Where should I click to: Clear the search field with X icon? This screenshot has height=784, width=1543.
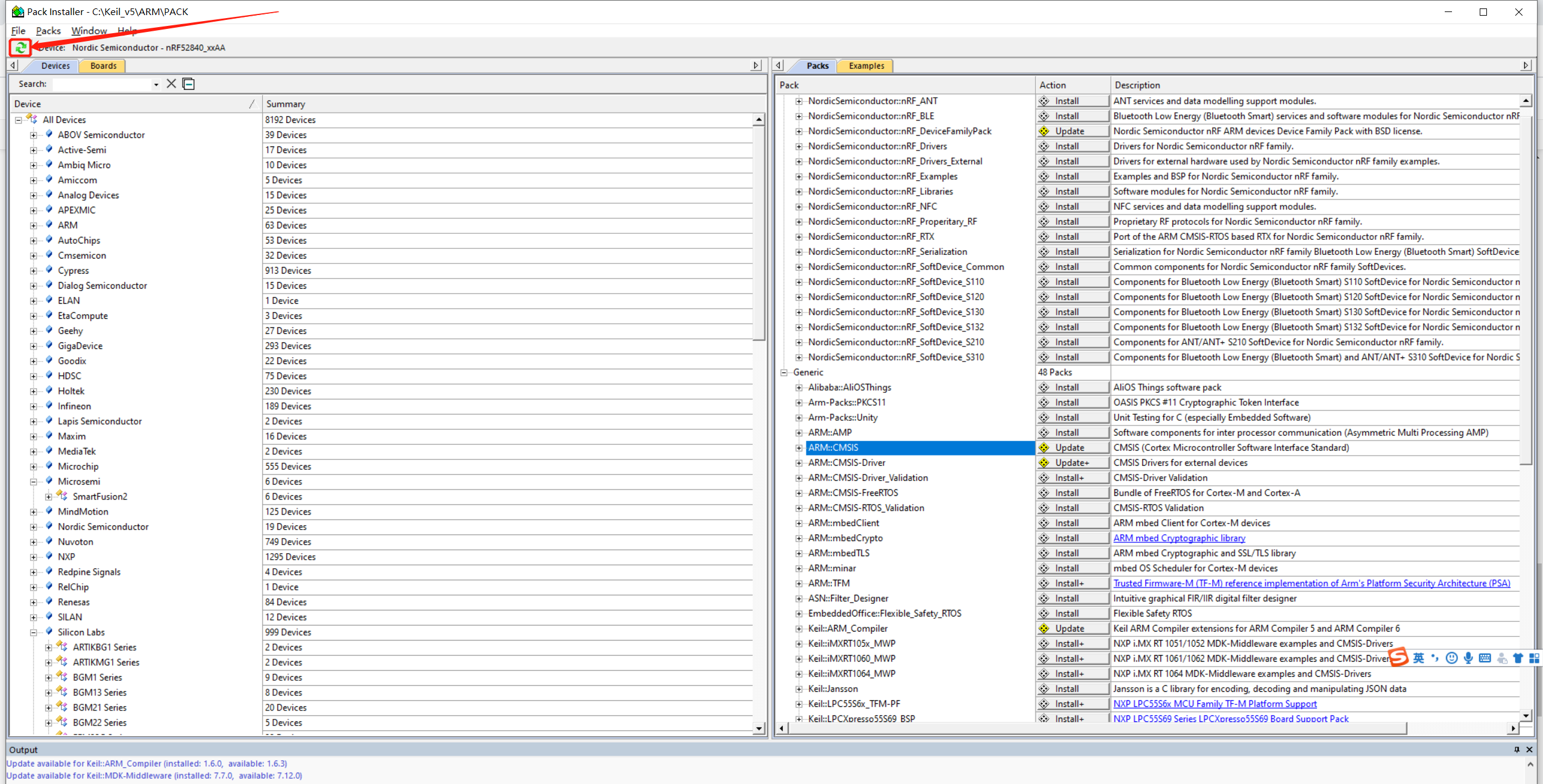tap(171, 84)
